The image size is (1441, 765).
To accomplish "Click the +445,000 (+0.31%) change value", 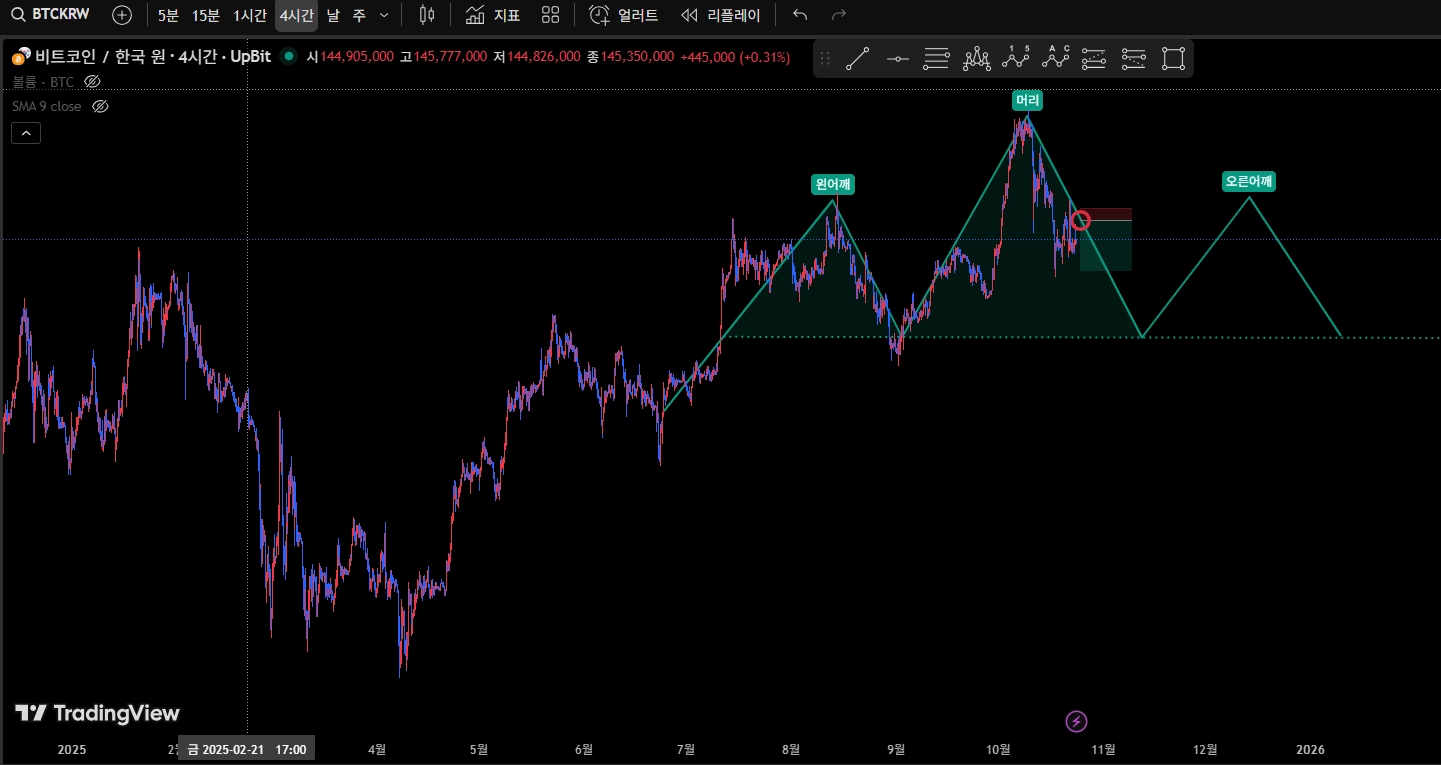I will click(x=735, y=57).
